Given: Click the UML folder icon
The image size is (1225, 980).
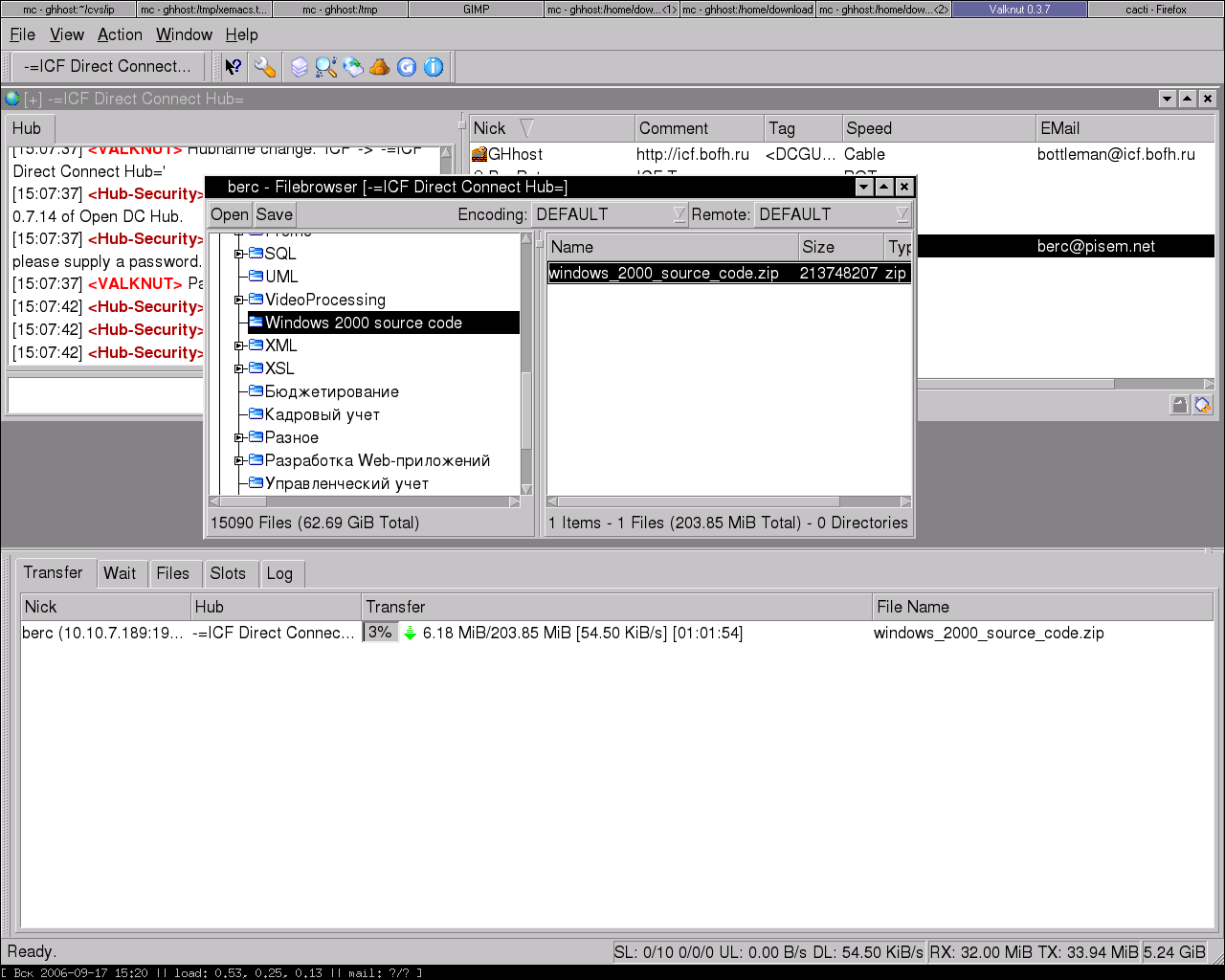Looking at the screenshot, I should point(256,277).
